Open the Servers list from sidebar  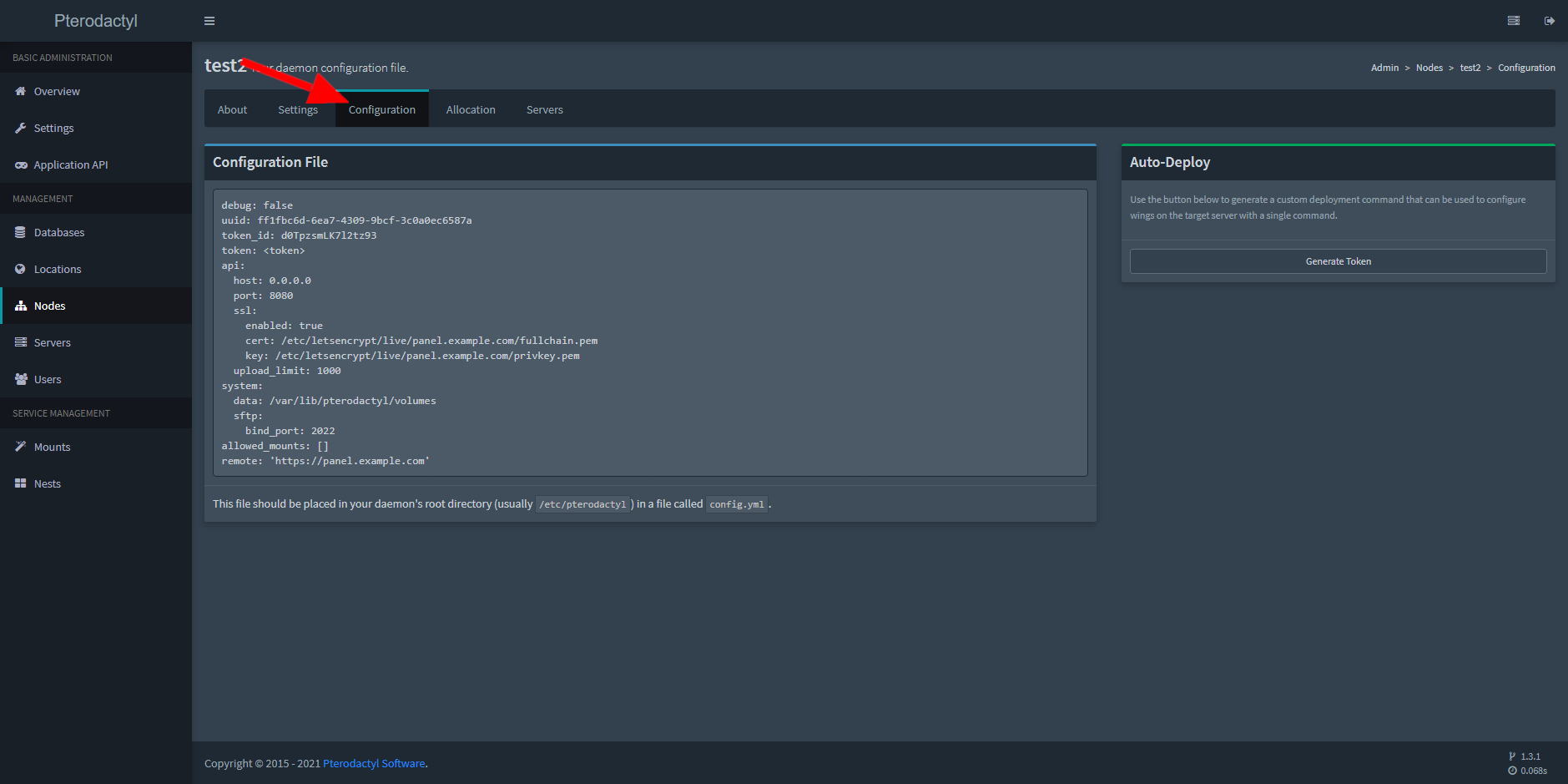[20, 342]
